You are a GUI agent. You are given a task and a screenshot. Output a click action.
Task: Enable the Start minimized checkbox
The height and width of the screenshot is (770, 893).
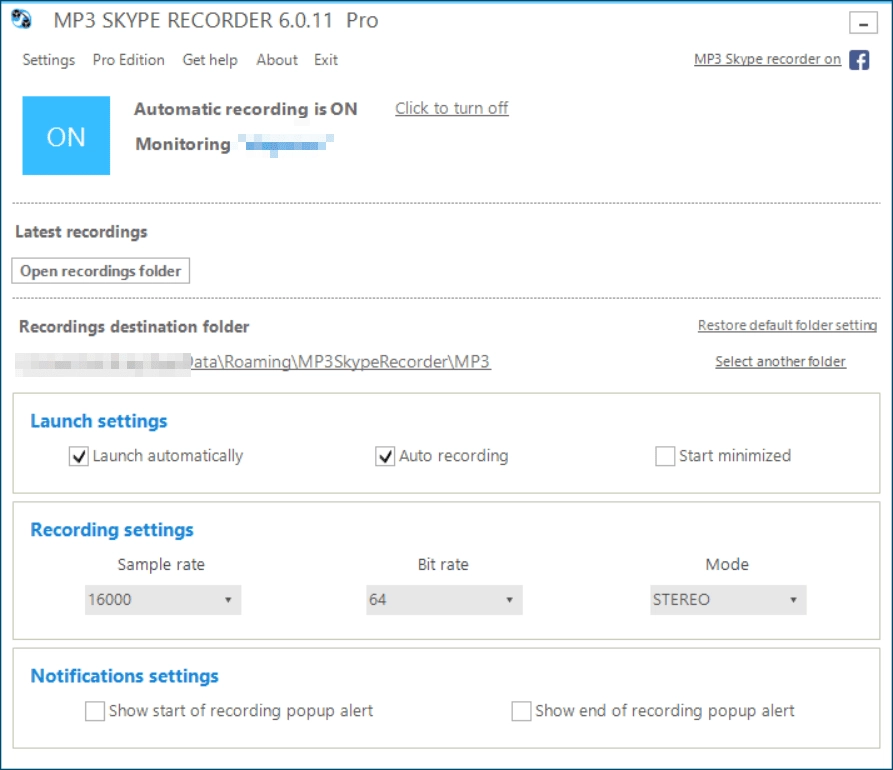pyautogui.click(x=665, y=456)
